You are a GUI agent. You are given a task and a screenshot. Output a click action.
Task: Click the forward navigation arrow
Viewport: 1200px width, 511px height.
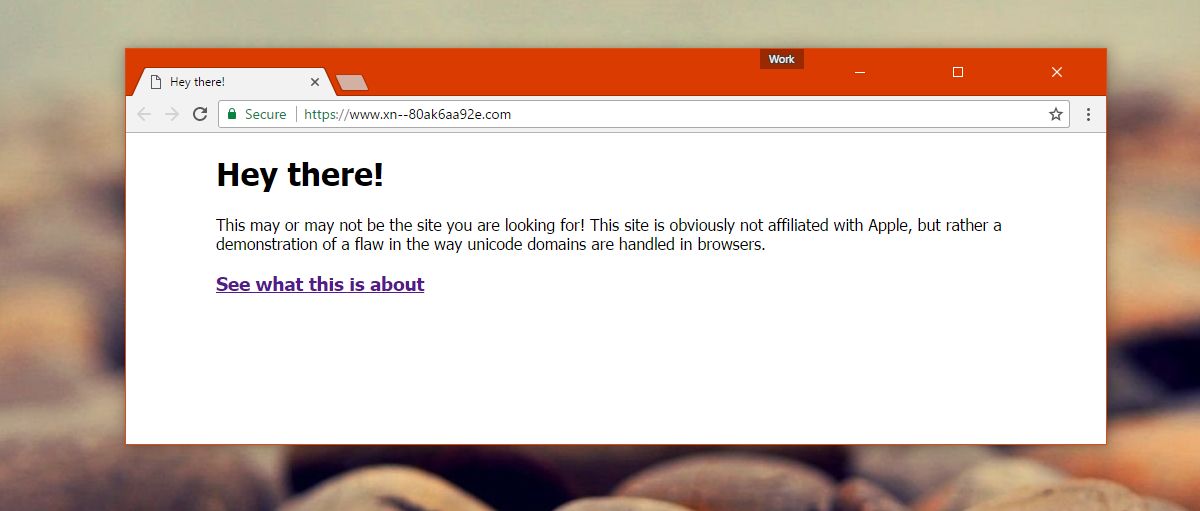coord(172,114)
